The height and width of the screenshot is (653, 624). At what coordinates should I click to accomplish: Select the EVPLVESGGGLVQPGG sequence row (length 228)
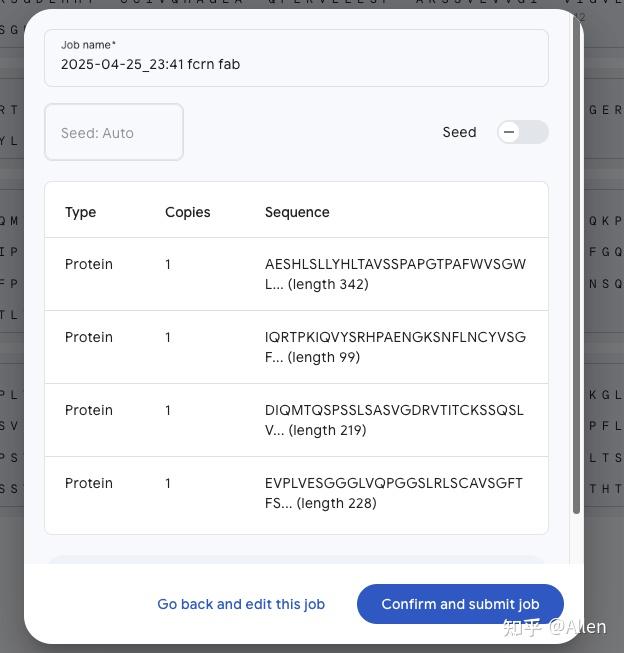395,493
